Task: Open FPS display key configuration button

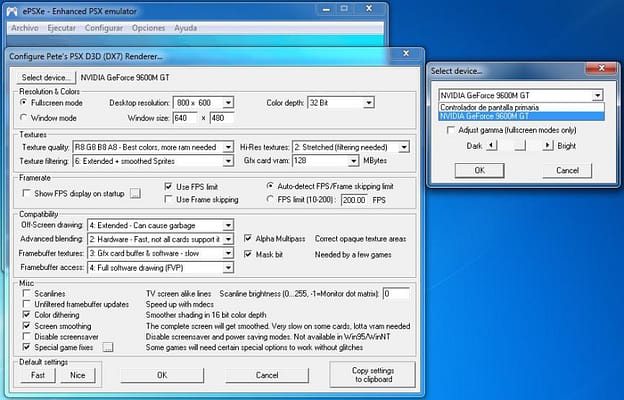Action: point(135,193)
